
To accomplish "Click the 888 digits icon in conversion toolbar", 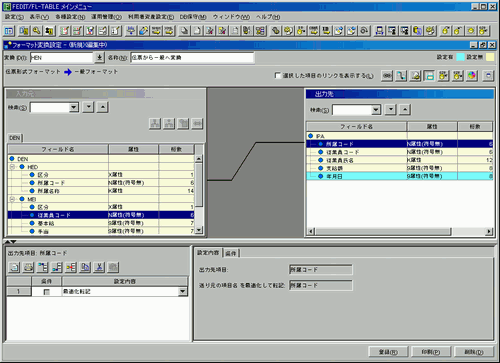I will [x=387, y=76].
